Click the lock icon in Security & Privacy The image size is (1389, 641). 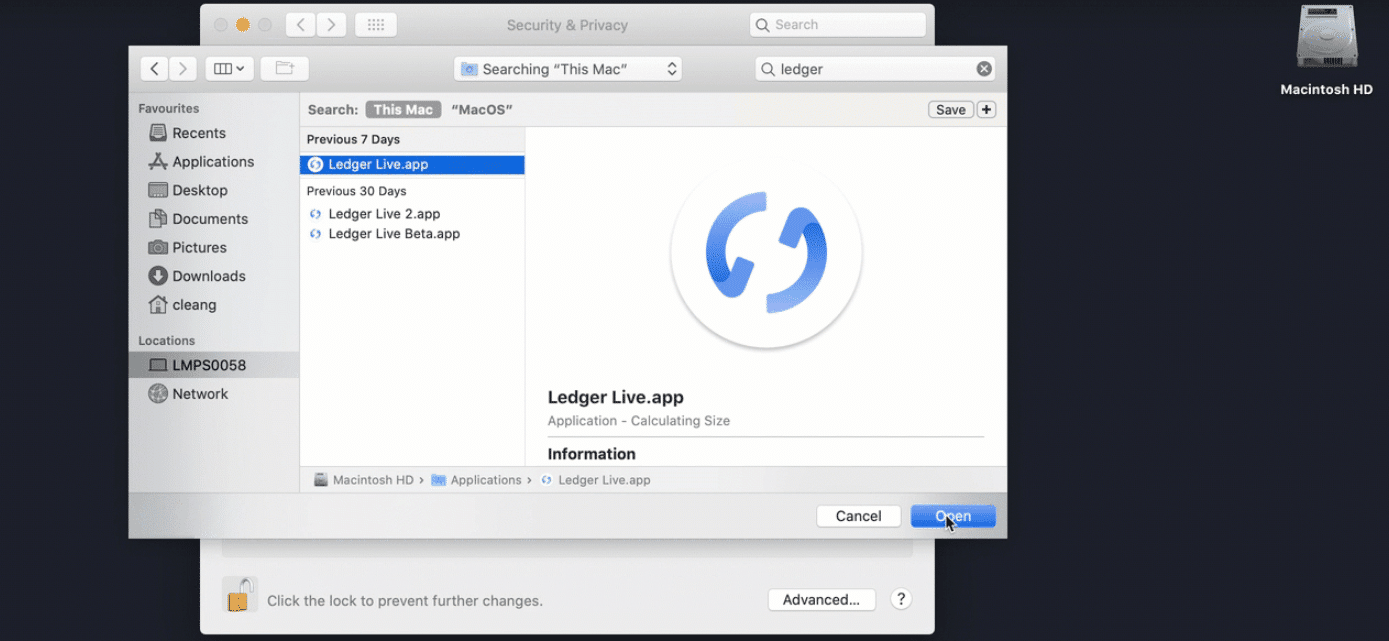239,595
